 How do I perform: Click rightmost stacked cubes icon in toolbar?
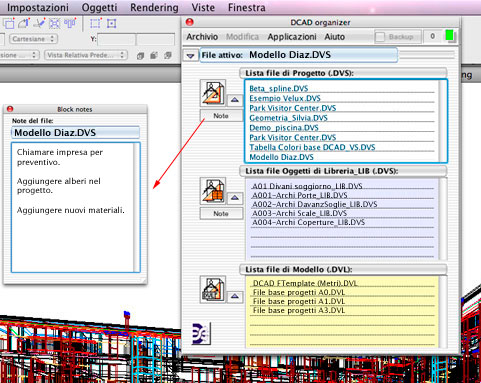[168, 55]
